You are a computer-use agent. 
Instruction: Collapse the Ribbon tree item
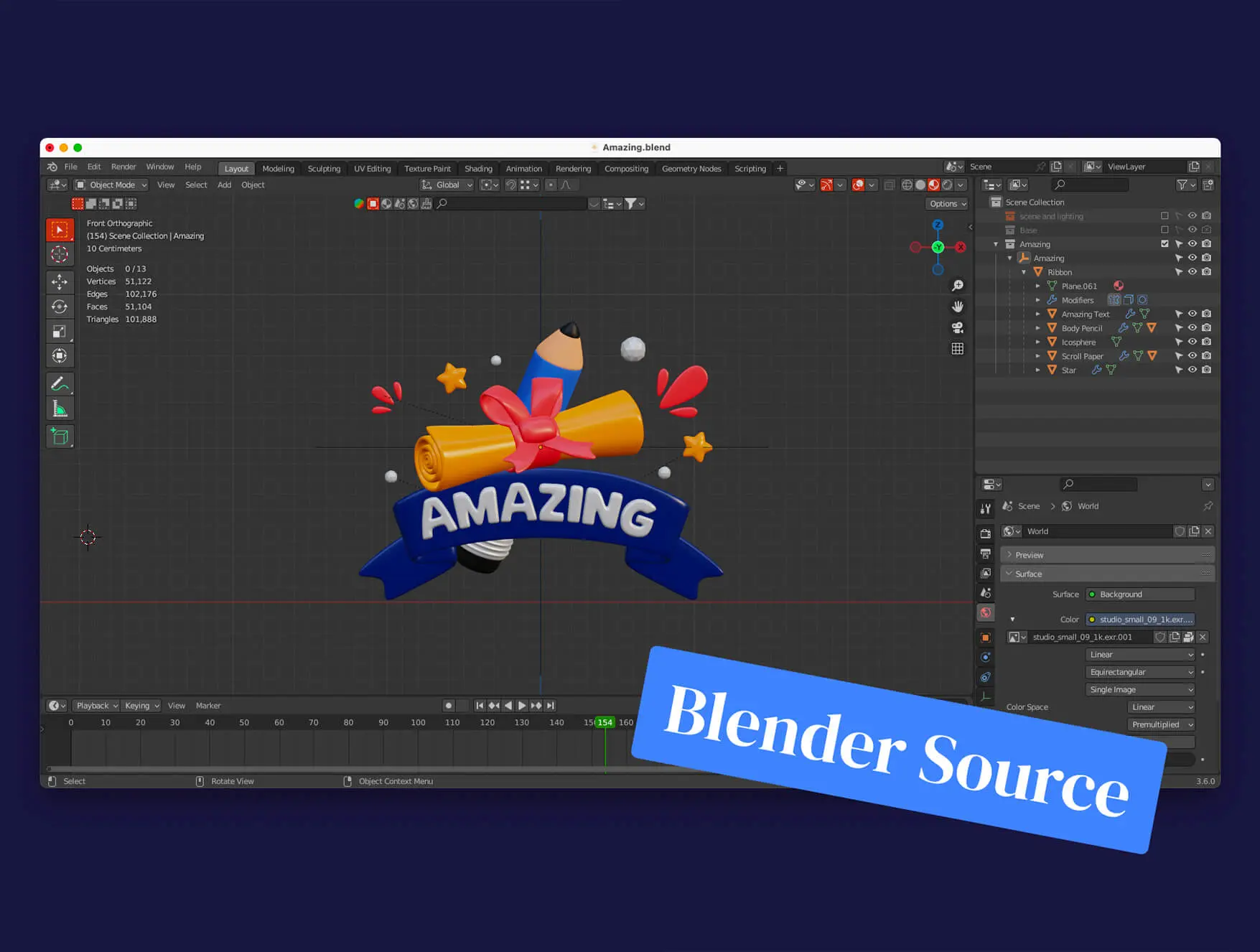pyautogui.click(x=1024, y=272)
